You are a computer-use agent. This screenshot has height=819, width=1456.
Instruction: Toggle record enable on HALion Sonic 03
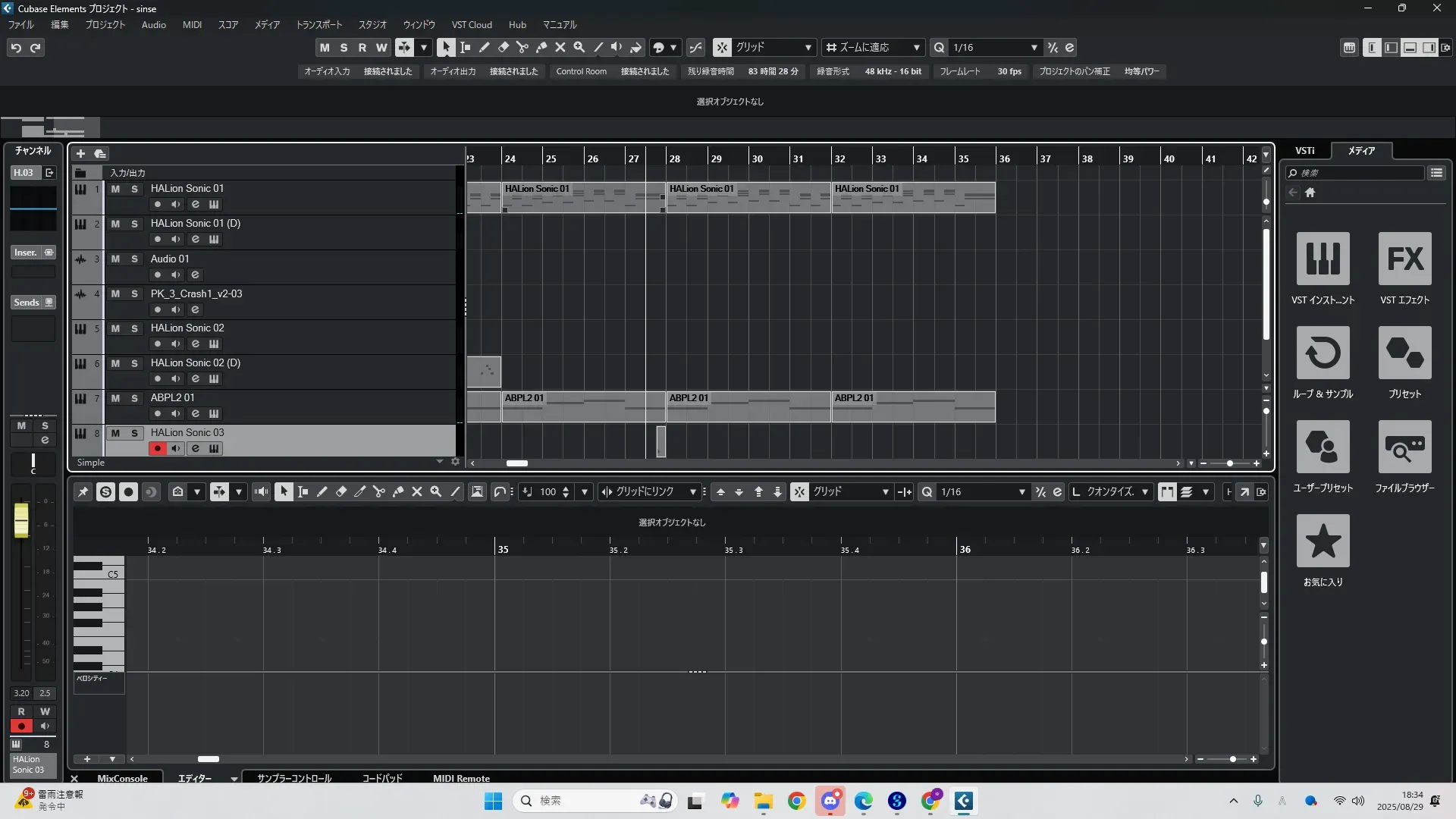157,449
